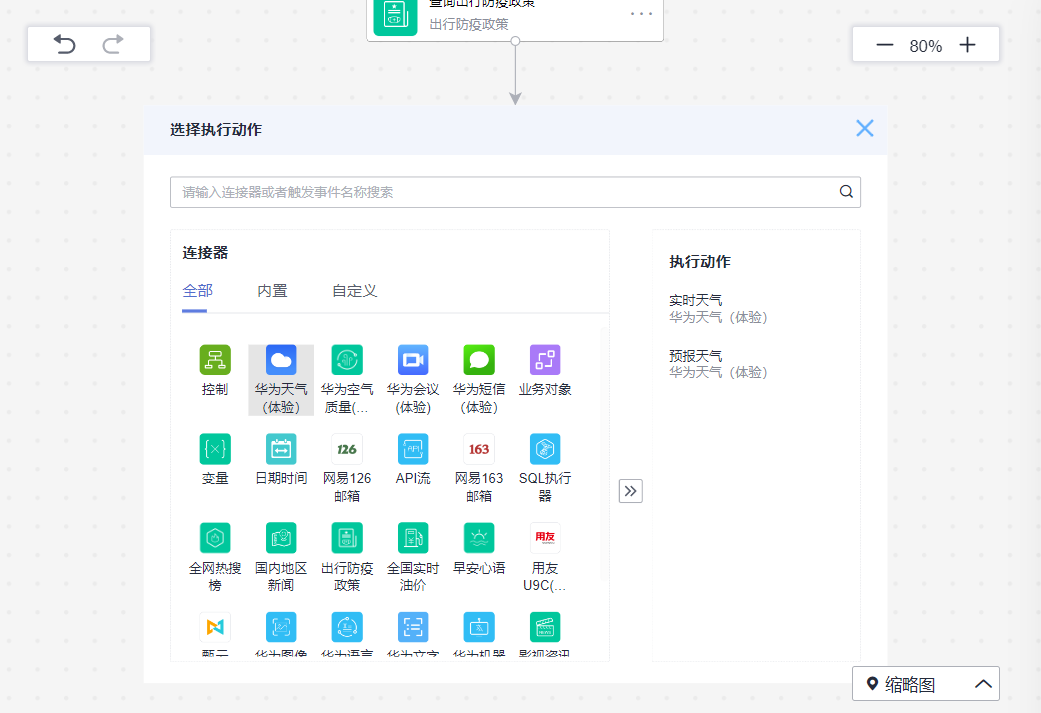This screenshot has height=713, width=1041.
Task: Select the 业务对象 connector icon
Action: pos(545,360)
